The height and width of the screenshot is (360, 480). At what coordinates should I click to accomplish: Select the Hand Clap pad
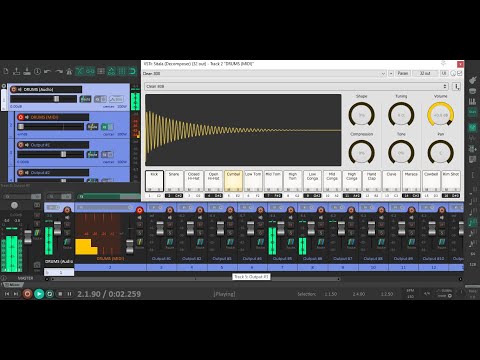pos(372,181)
